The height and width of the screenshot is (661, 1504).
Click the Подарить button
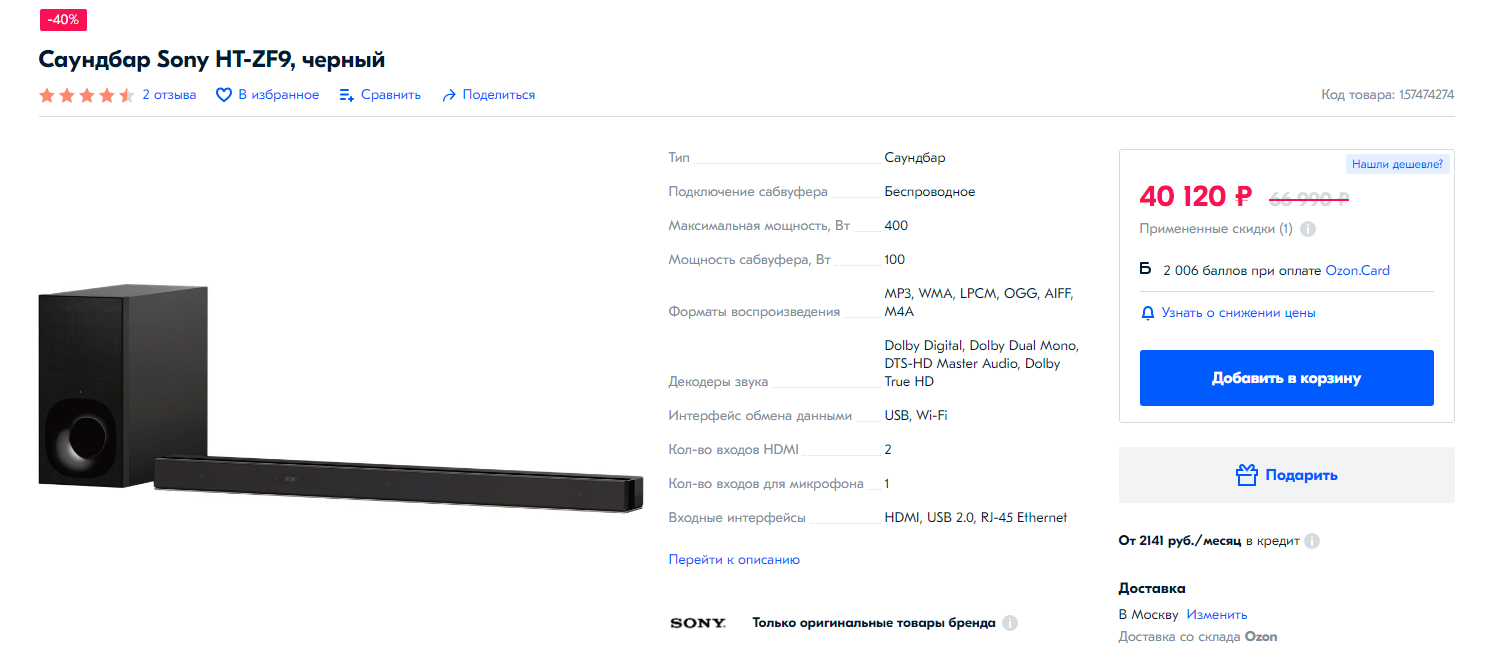(x=1287, y=475)
